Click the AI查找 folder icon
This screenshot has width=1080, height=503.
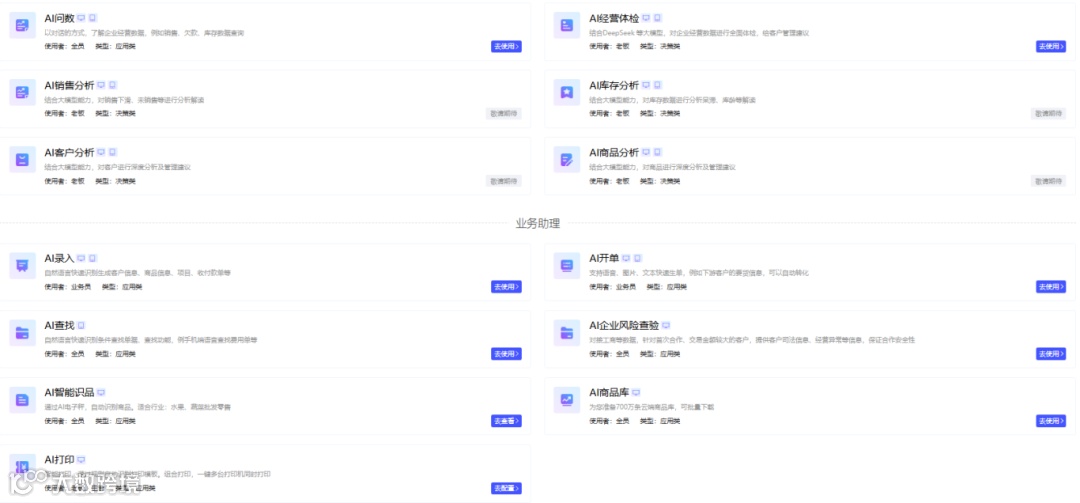coord(23,332)
